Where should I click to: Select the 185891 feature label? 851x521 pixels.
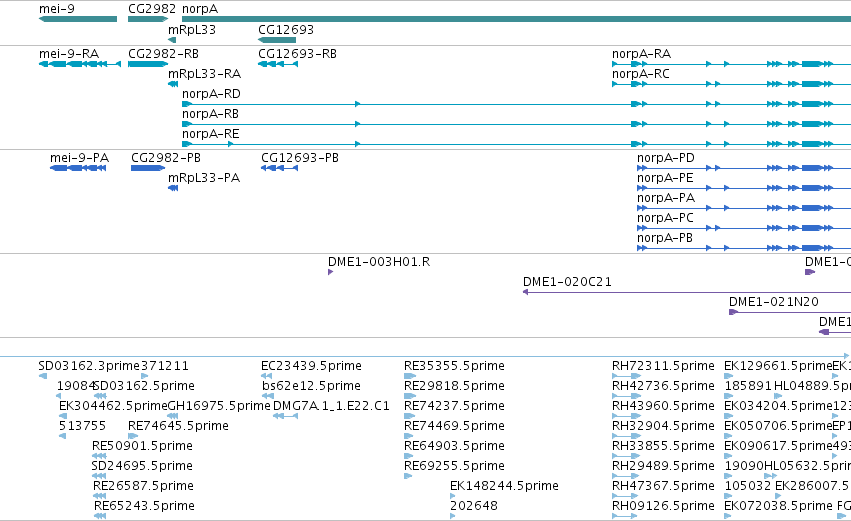(747, 386)
